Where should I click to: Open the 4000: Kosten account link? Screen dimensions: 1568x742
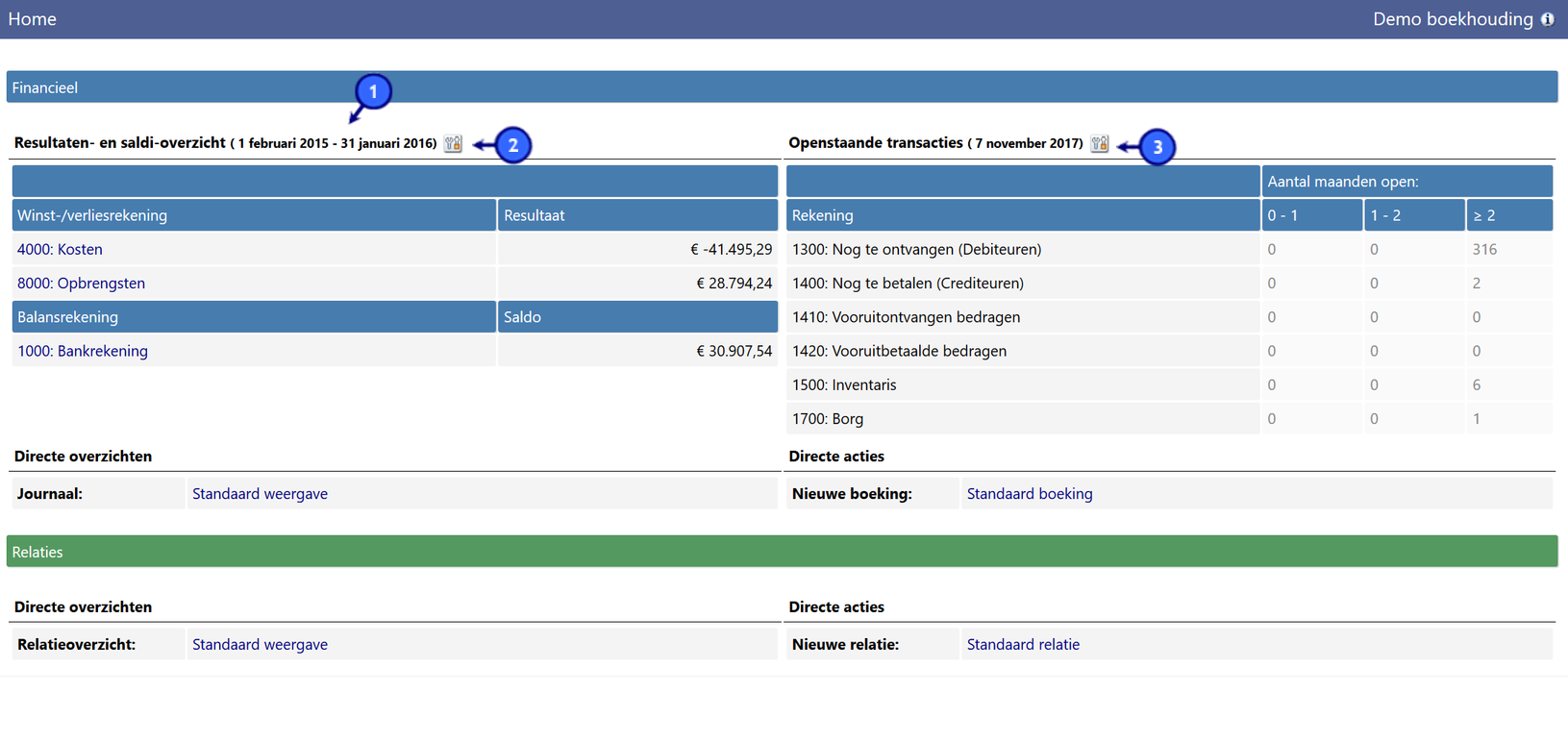coord(60,249)
